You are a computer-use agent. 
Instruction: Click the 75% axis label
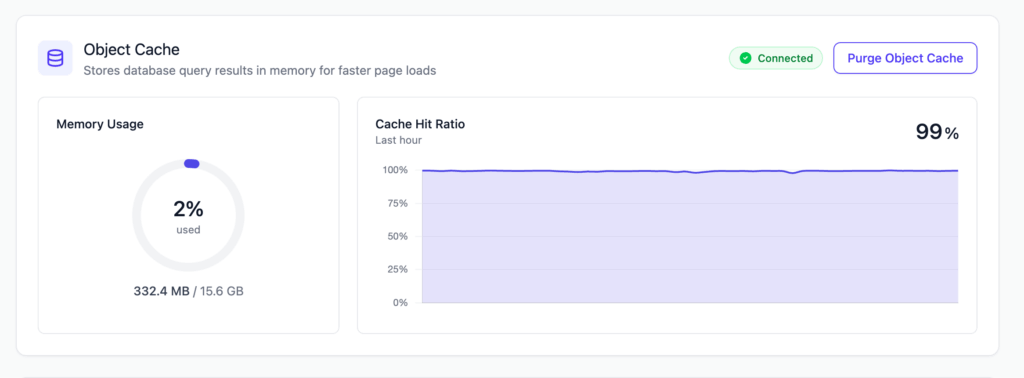coord(398,204)
